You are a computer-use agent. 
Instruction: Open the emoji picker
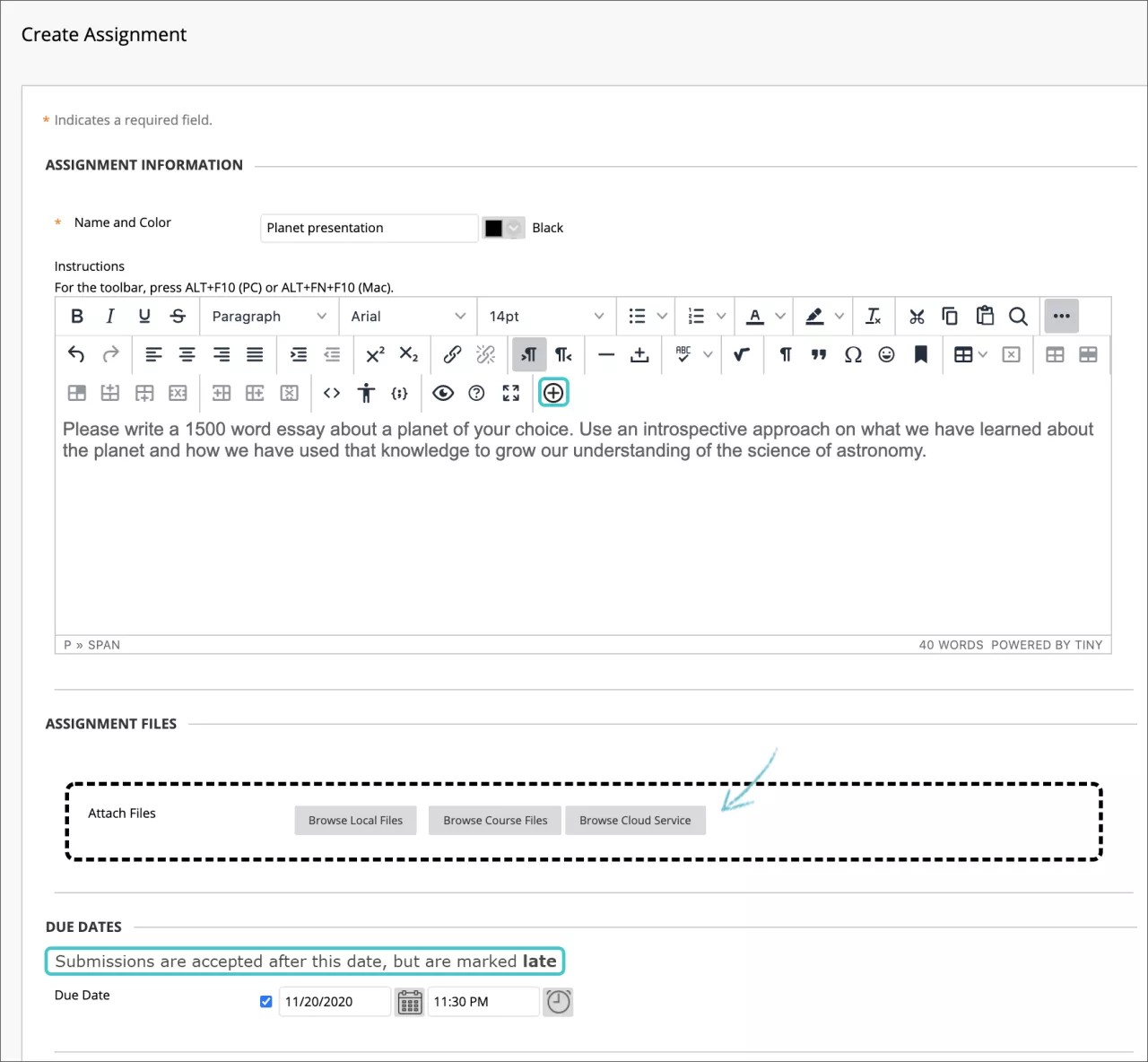click(x=886, y=354)
